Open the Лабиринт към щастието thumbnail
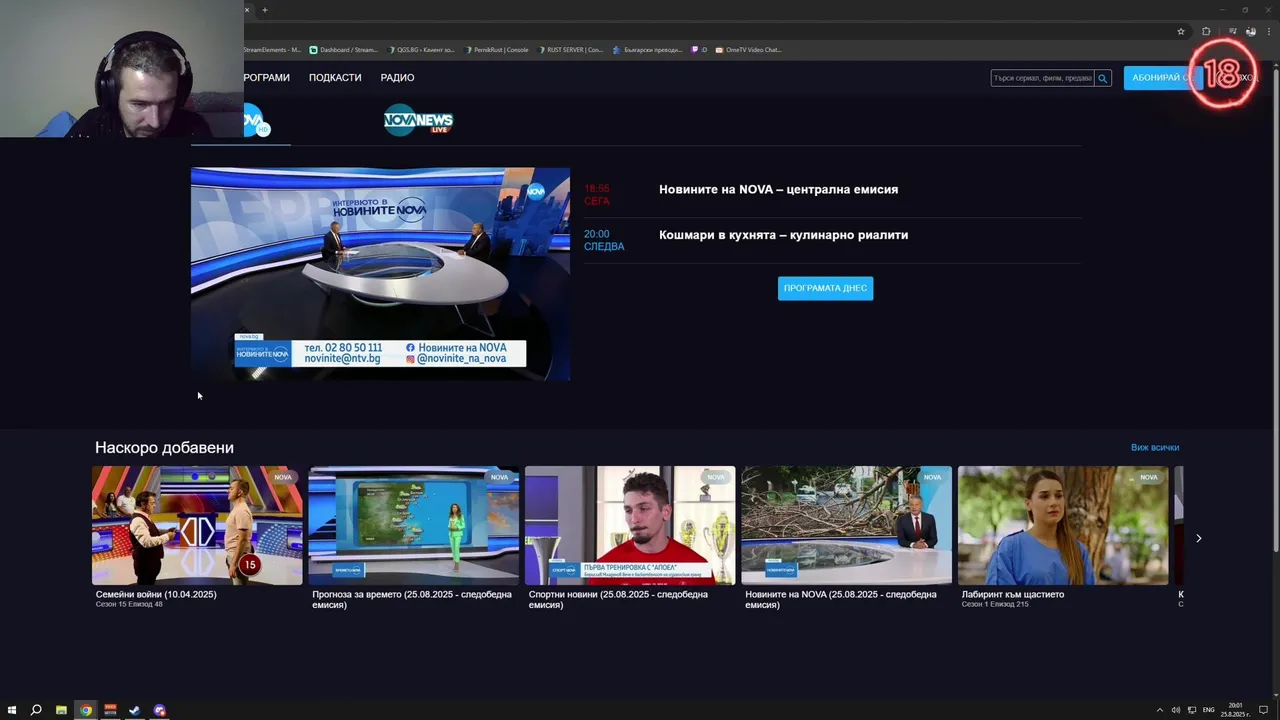The width and height of the screenshot is (1280, 720). pos(1063,525)
